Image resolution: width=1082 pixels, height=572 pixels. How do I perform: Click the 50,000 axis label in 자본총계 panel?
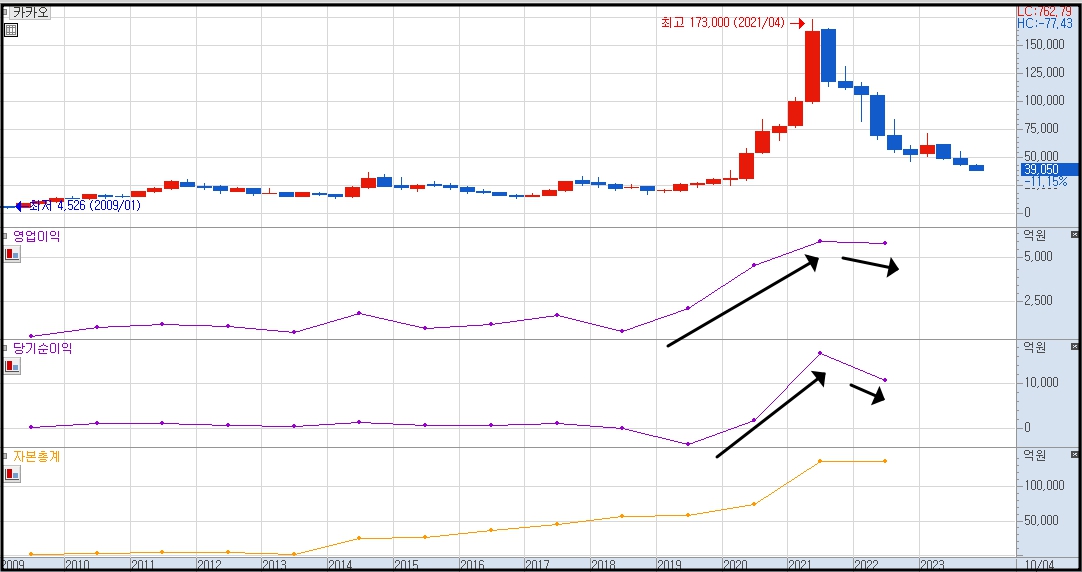(x=1043, y=520)
